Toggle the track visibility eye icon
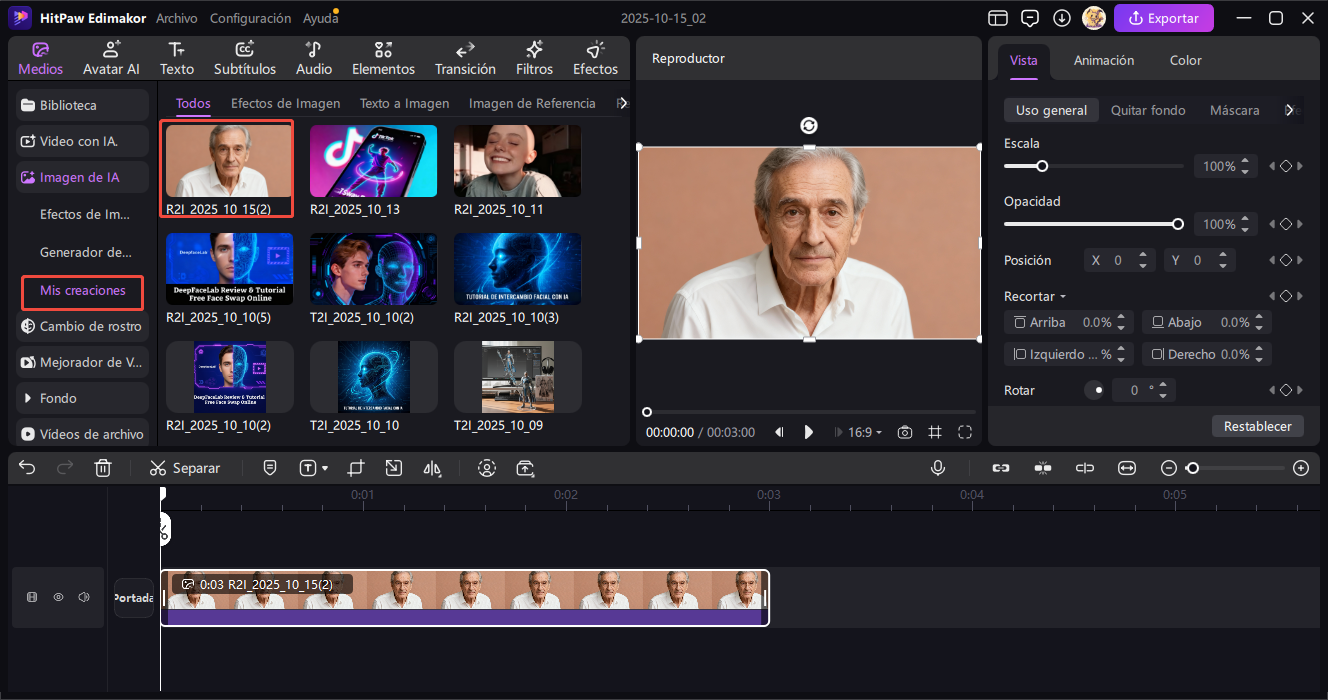1328x700 pixels. point(58,597)
